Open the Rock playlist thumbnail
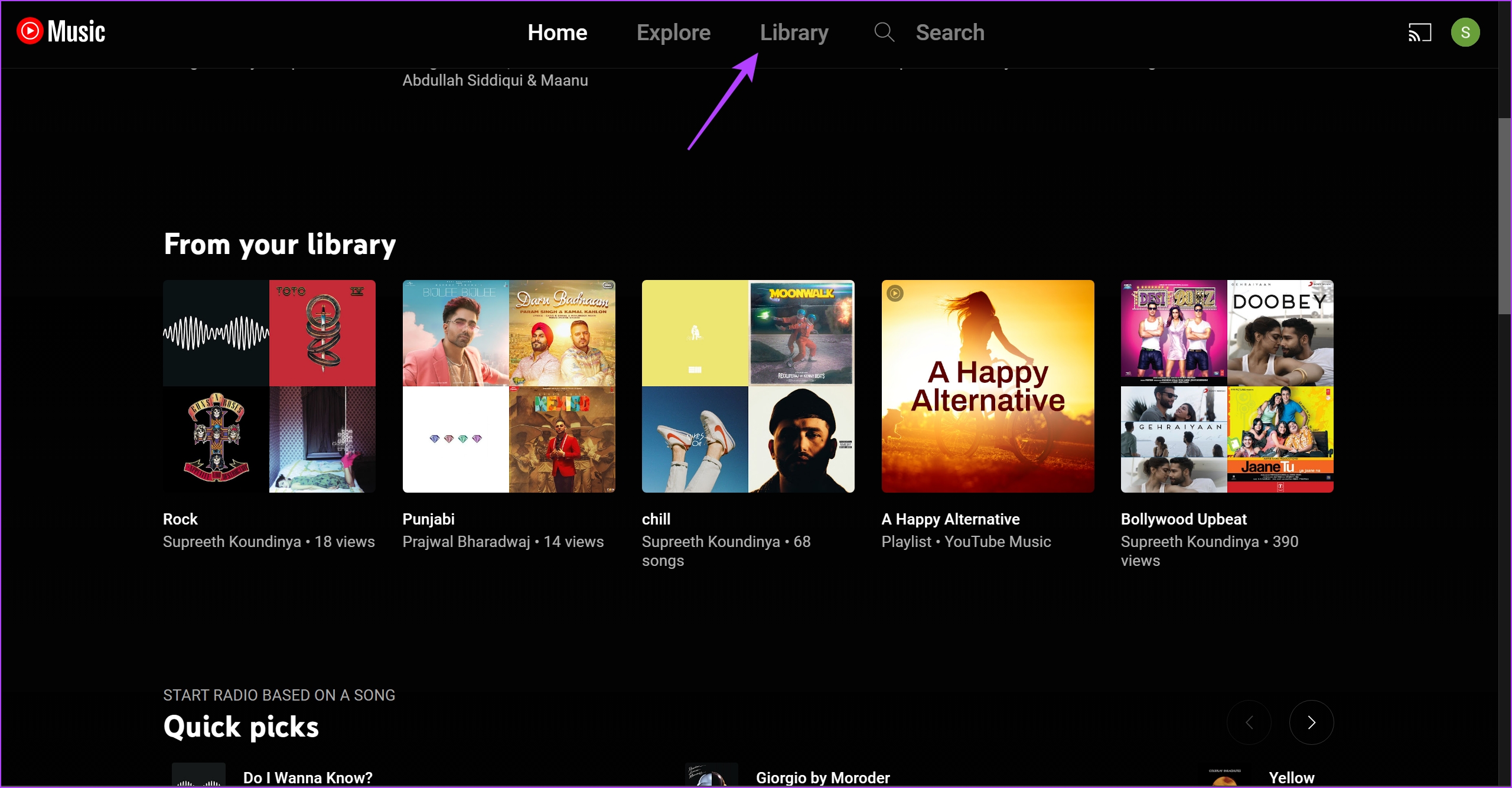The height and width of the screenshot is (788, 1512). [x=269, y=386]
